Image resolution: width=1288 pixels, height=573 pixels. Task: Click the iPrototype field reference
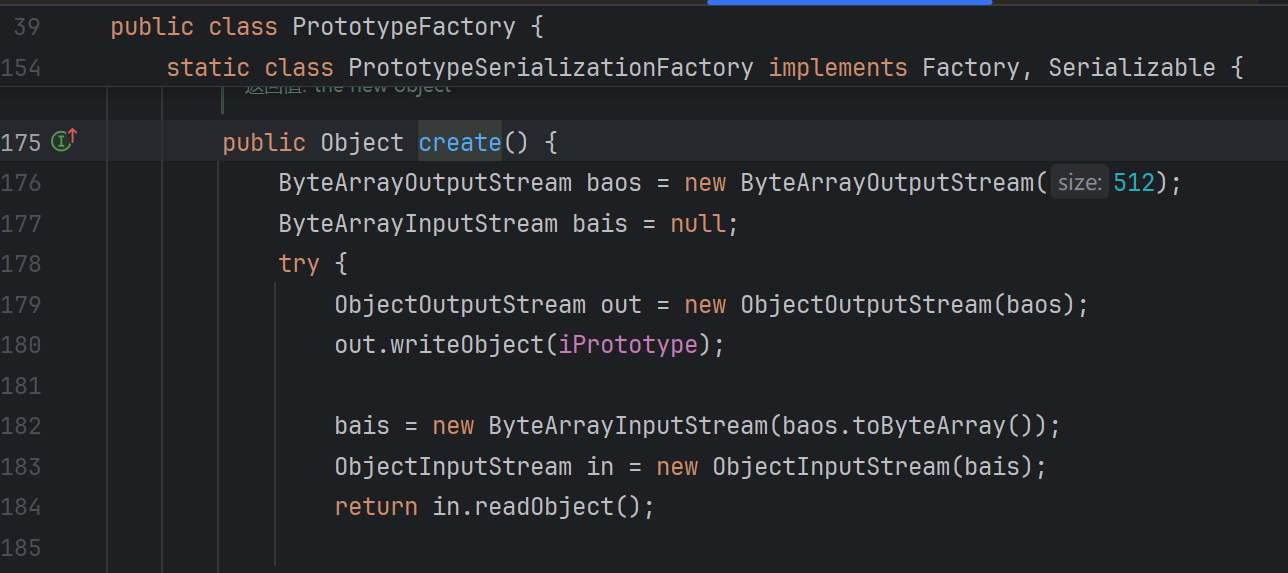628,345
